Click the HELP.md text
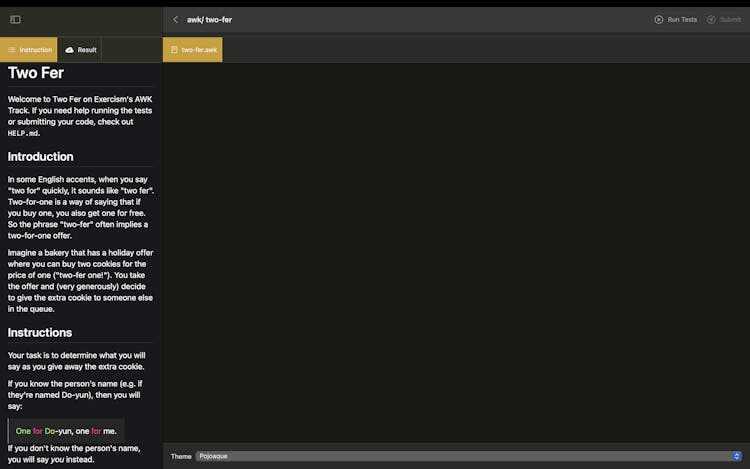The height and width of the screenshot is (469, 750). pos(23,133)
